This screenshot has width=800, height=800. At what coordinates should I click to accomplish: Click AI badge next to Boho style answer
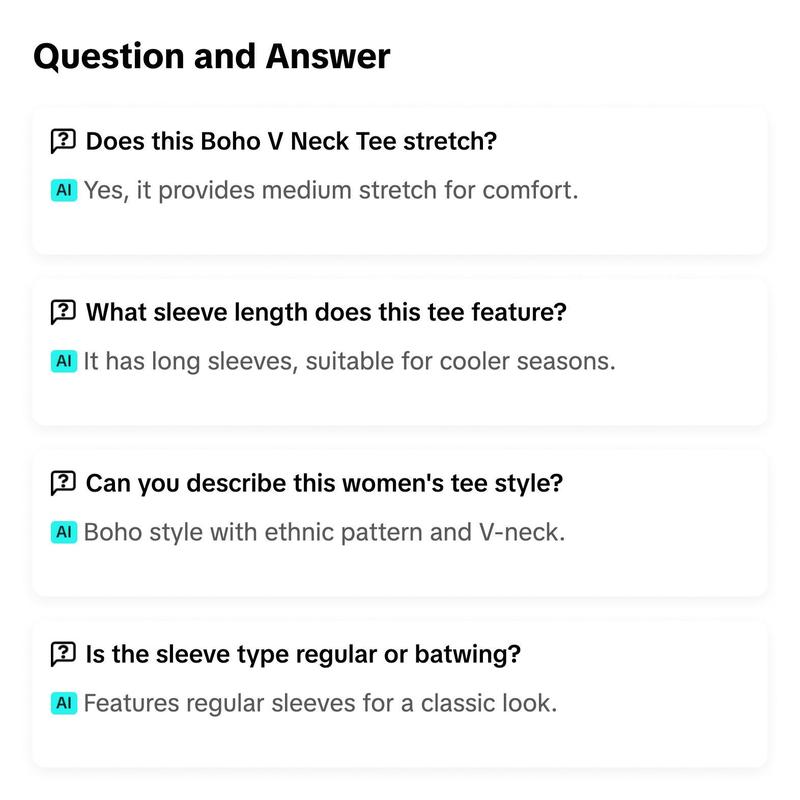pos(64,532)
